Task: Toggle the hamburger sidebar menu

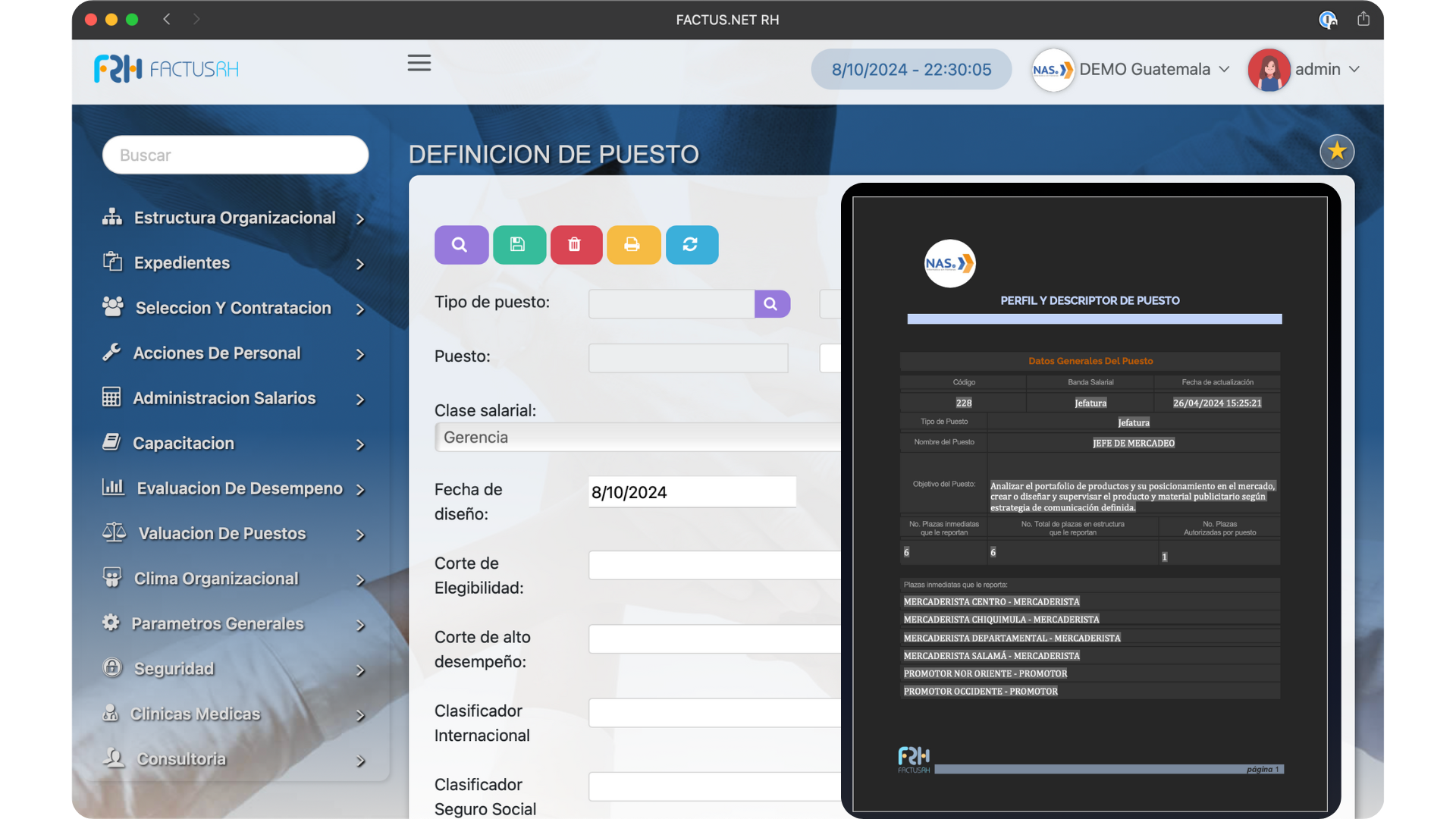Action: [419, 63]
